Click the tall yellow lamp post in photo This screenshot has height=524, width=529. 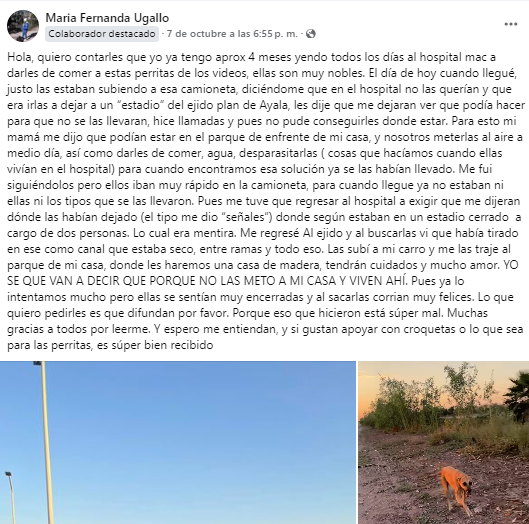coord(47,442)
